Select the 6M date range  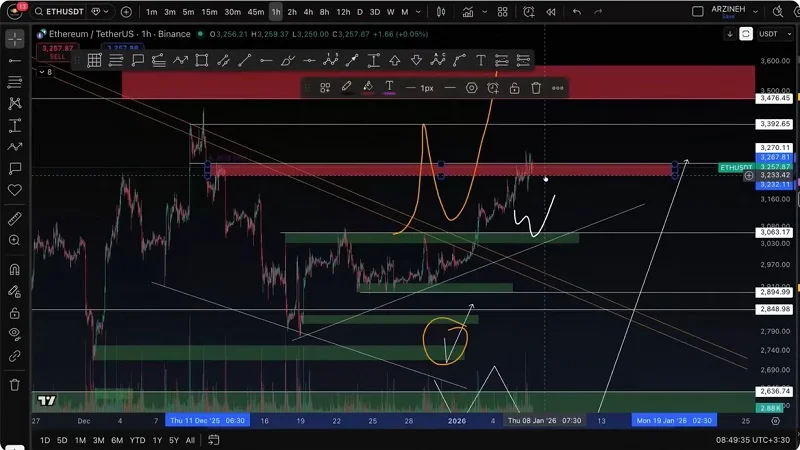coord(117,440)
